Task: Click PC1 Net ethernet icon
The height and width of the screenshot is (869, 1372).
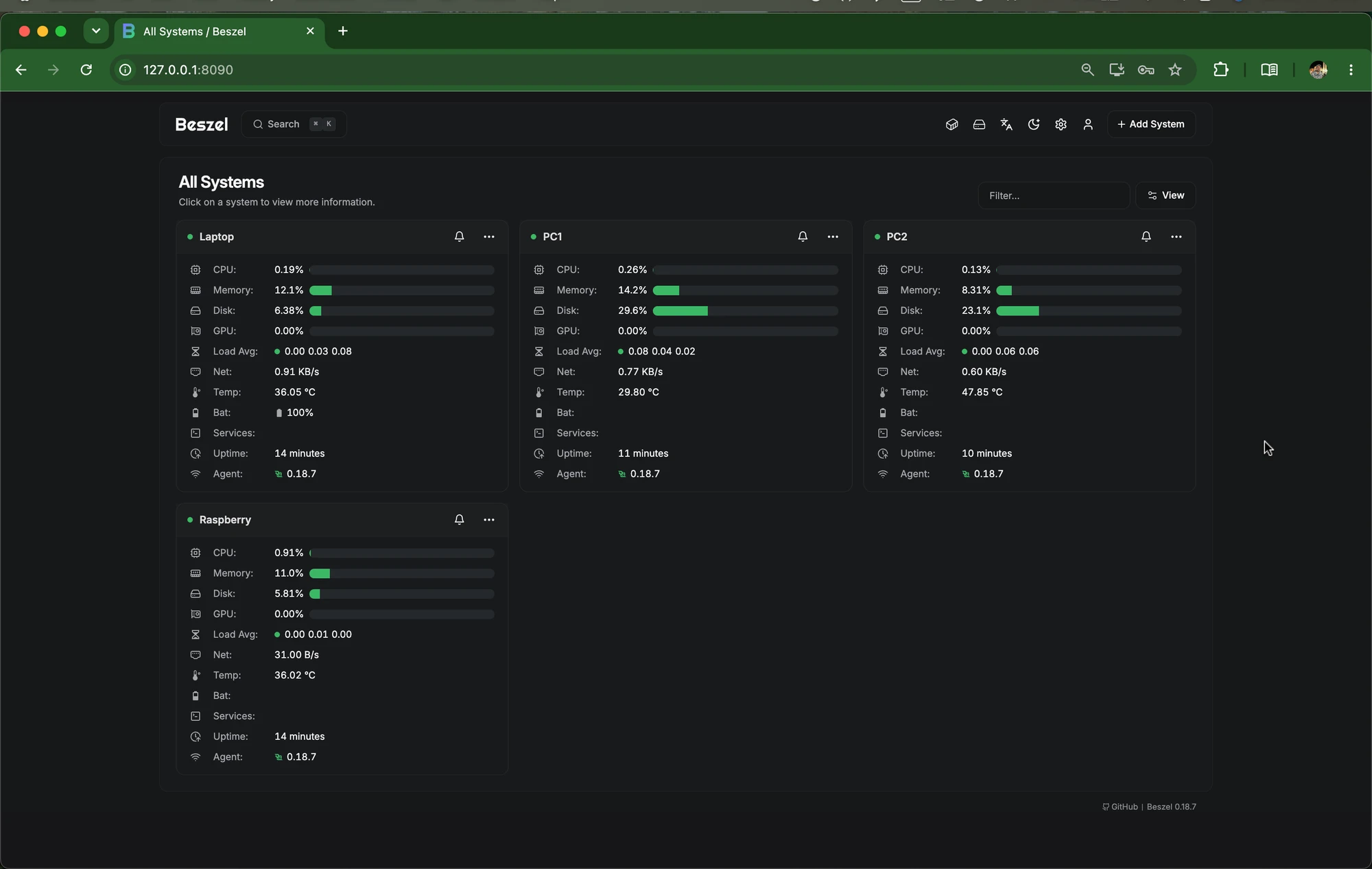Action: [x=539, y=372]
